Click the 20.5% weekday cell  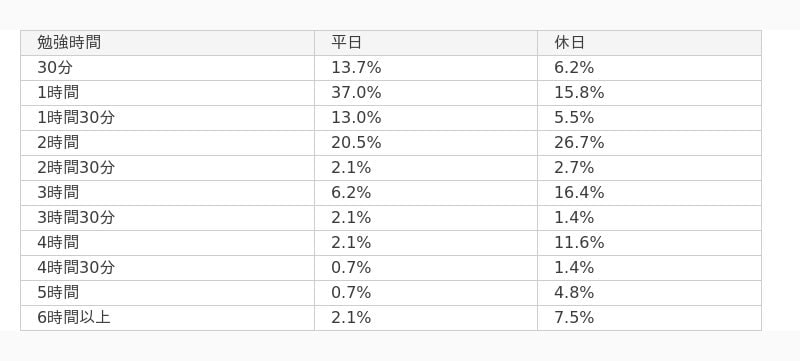point(426,143)
